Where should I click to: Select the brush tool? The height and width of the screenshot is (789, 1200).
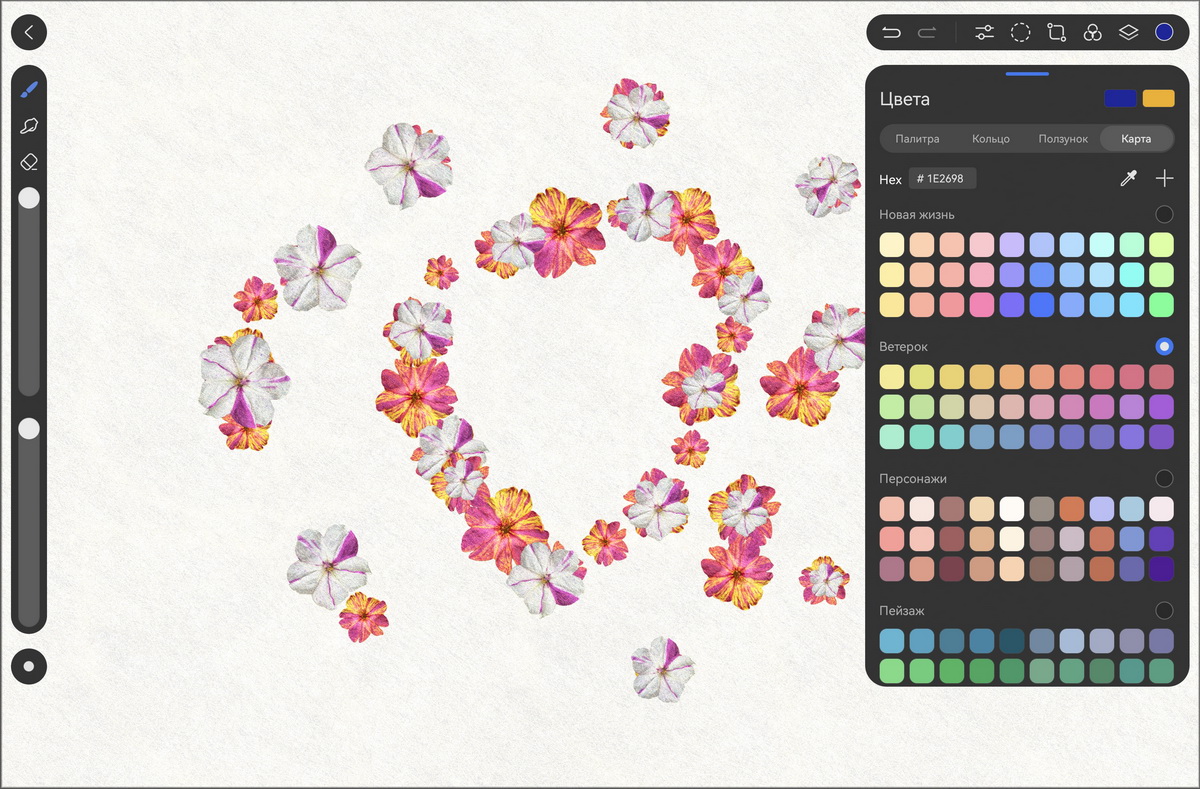(29, 90)
